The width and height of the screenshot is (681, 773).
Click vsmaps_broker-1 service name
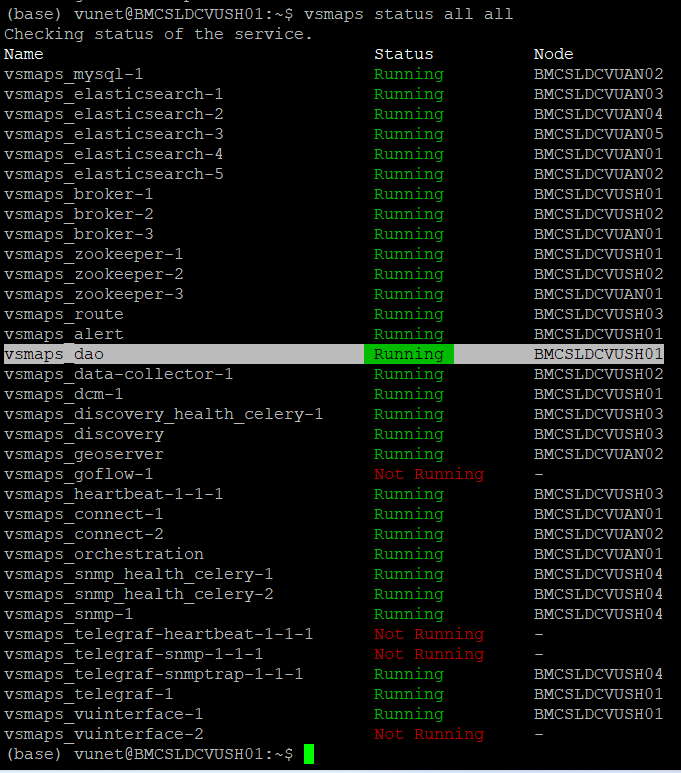click(x=78, y=194)
